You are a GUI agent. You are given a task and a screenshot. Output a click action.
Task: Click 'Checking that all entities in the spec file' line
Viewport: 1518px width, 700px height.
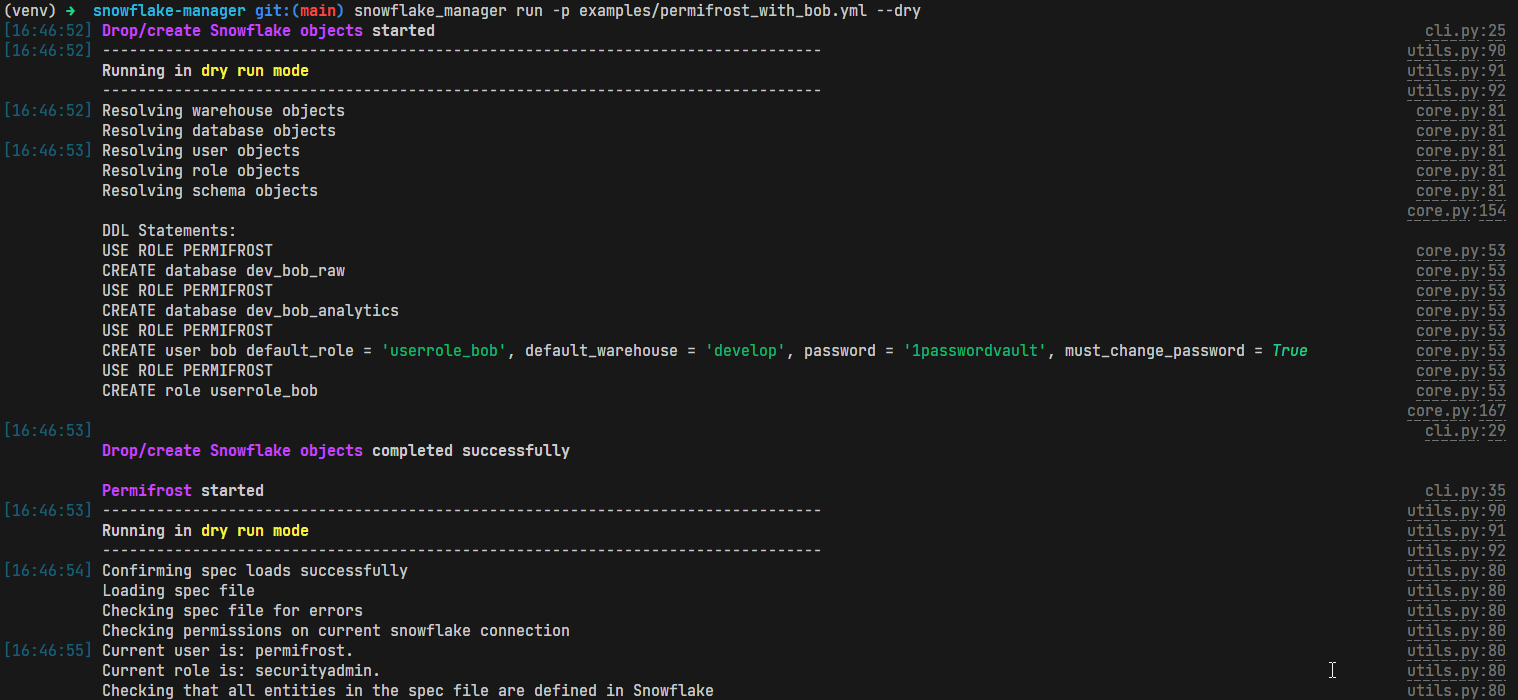point(408,691)
